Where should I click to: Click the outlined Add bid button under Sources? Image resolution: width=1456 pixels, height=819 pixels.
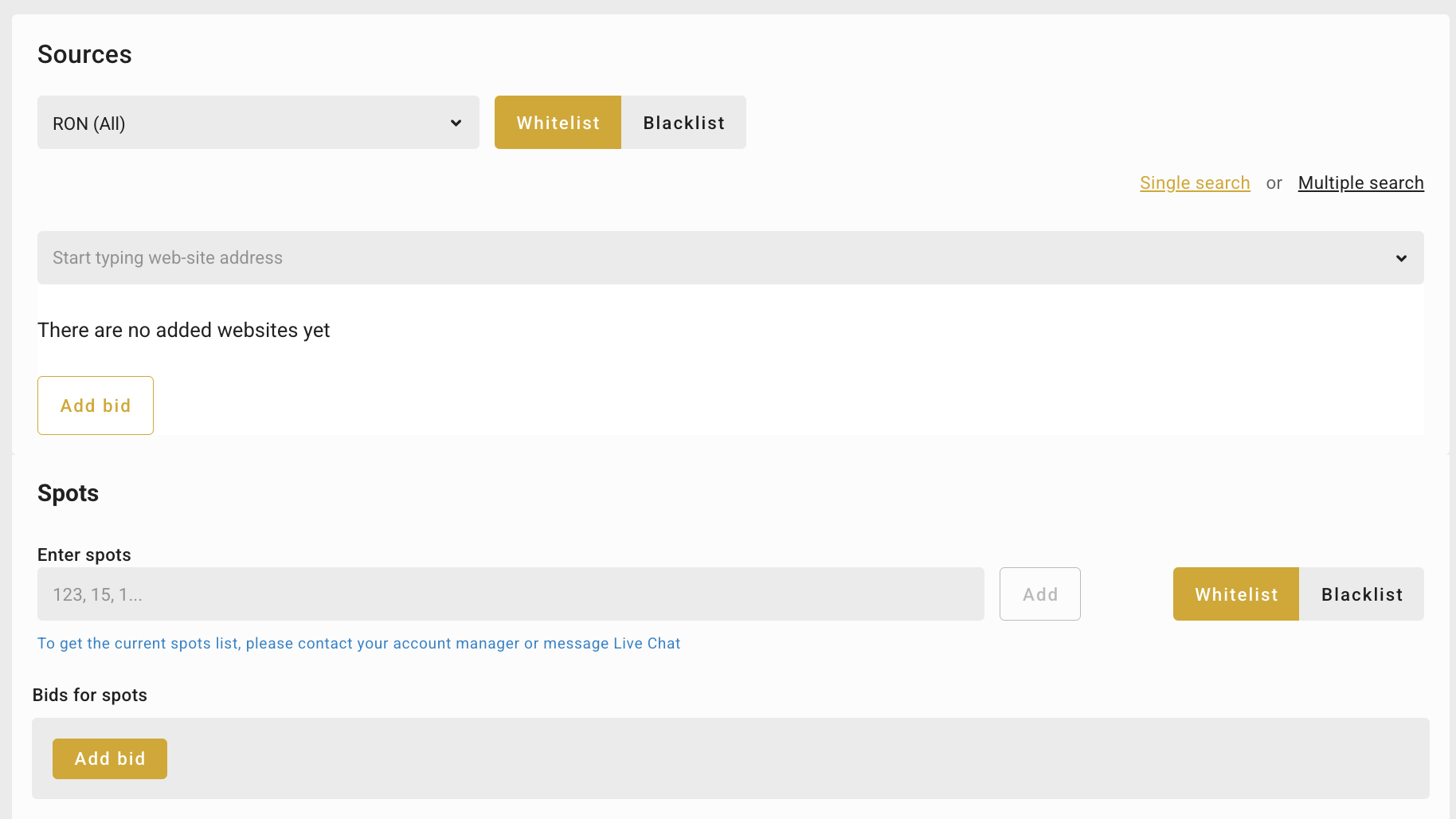[x=96, y=406]
